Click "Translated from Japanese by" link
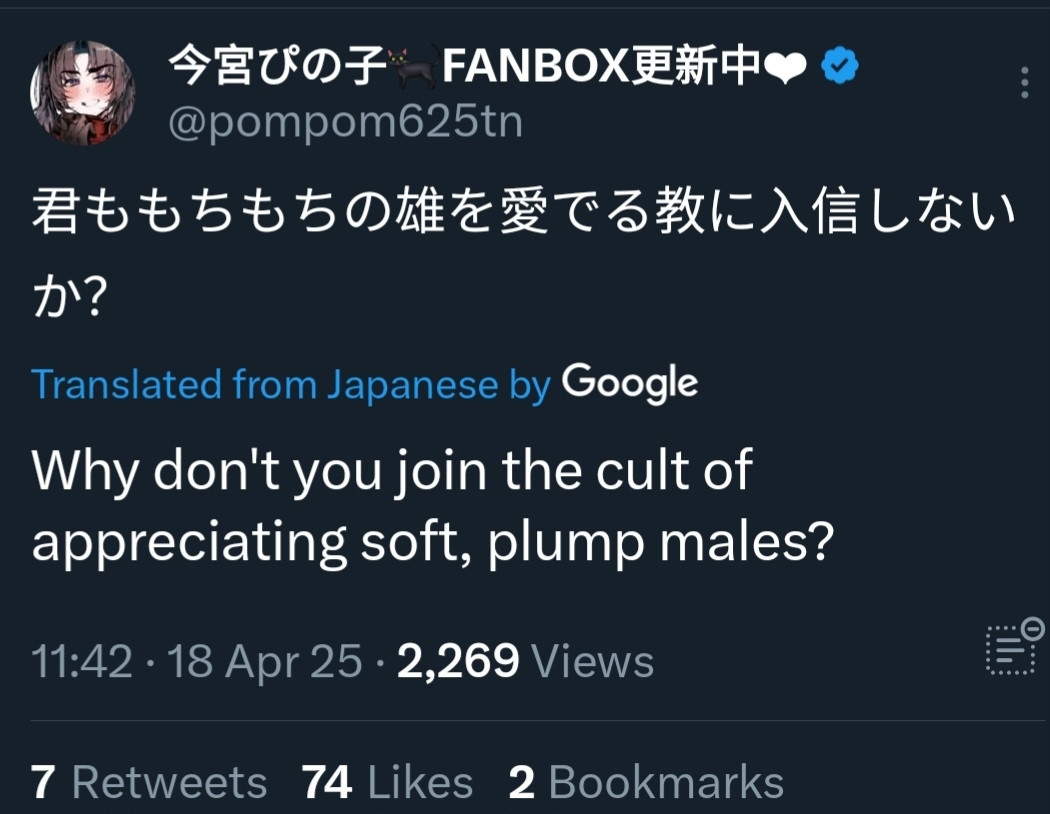This screenshot has height=814, width=1050. pos(291,384)
